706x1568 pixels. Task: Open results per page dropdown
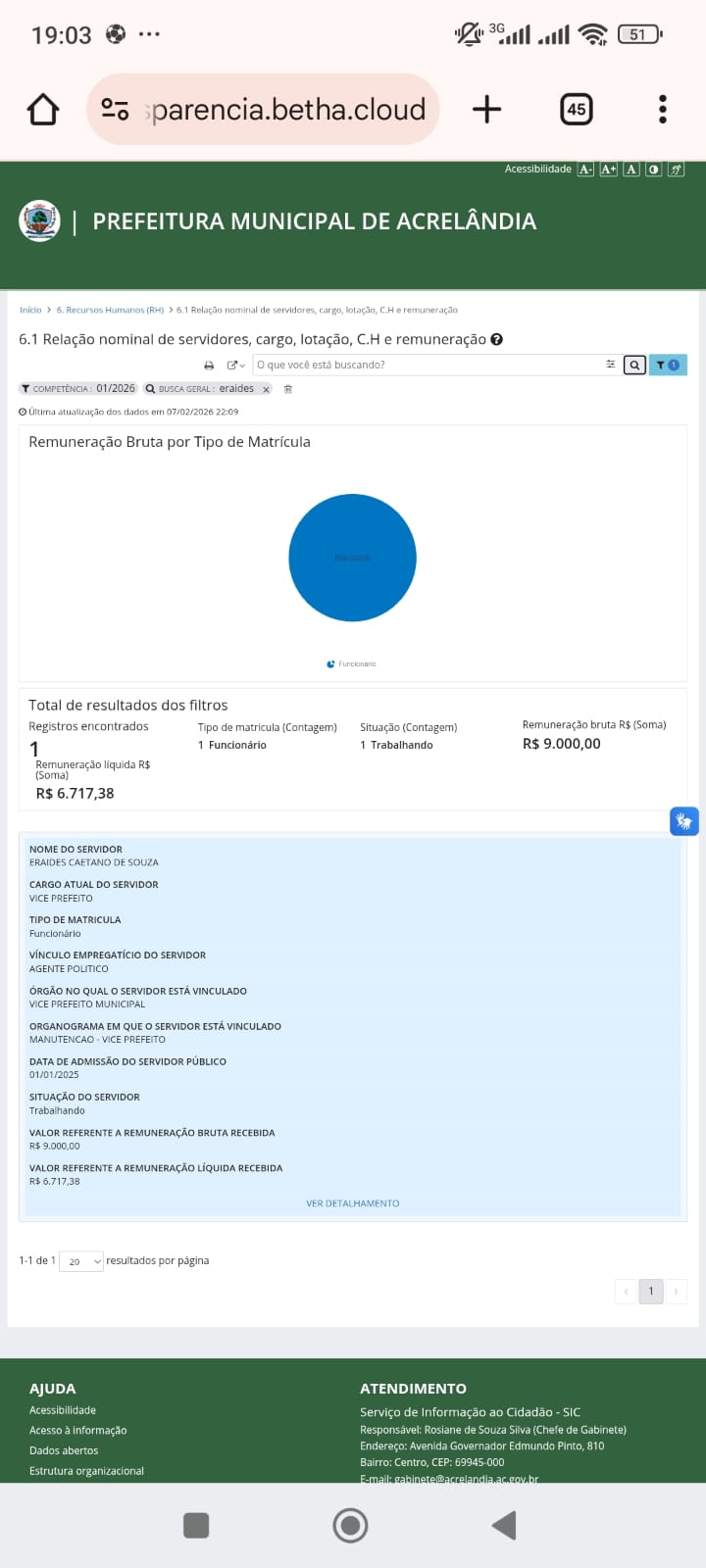81,1261
